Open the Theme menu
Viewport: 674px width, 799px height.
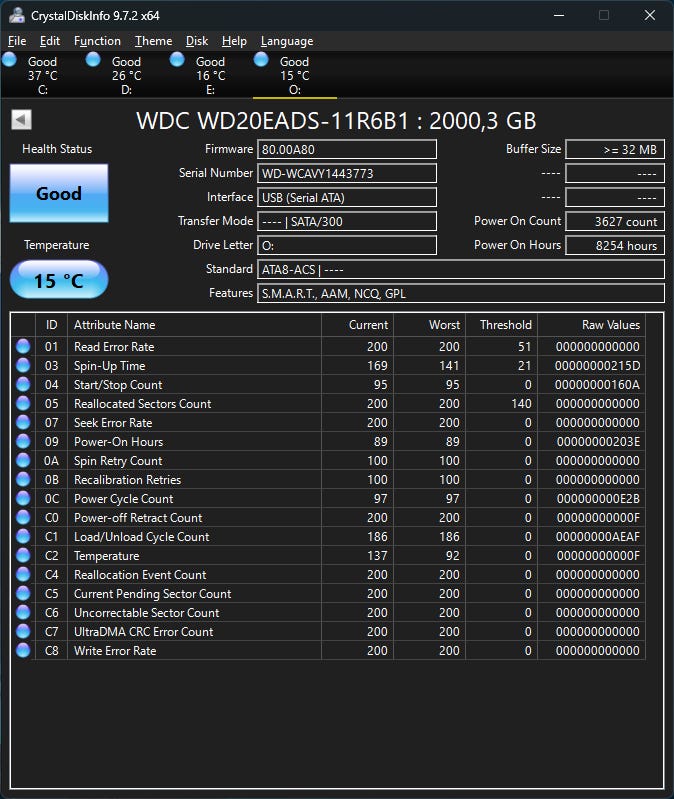pyautogui.click(x=153, y=41)
